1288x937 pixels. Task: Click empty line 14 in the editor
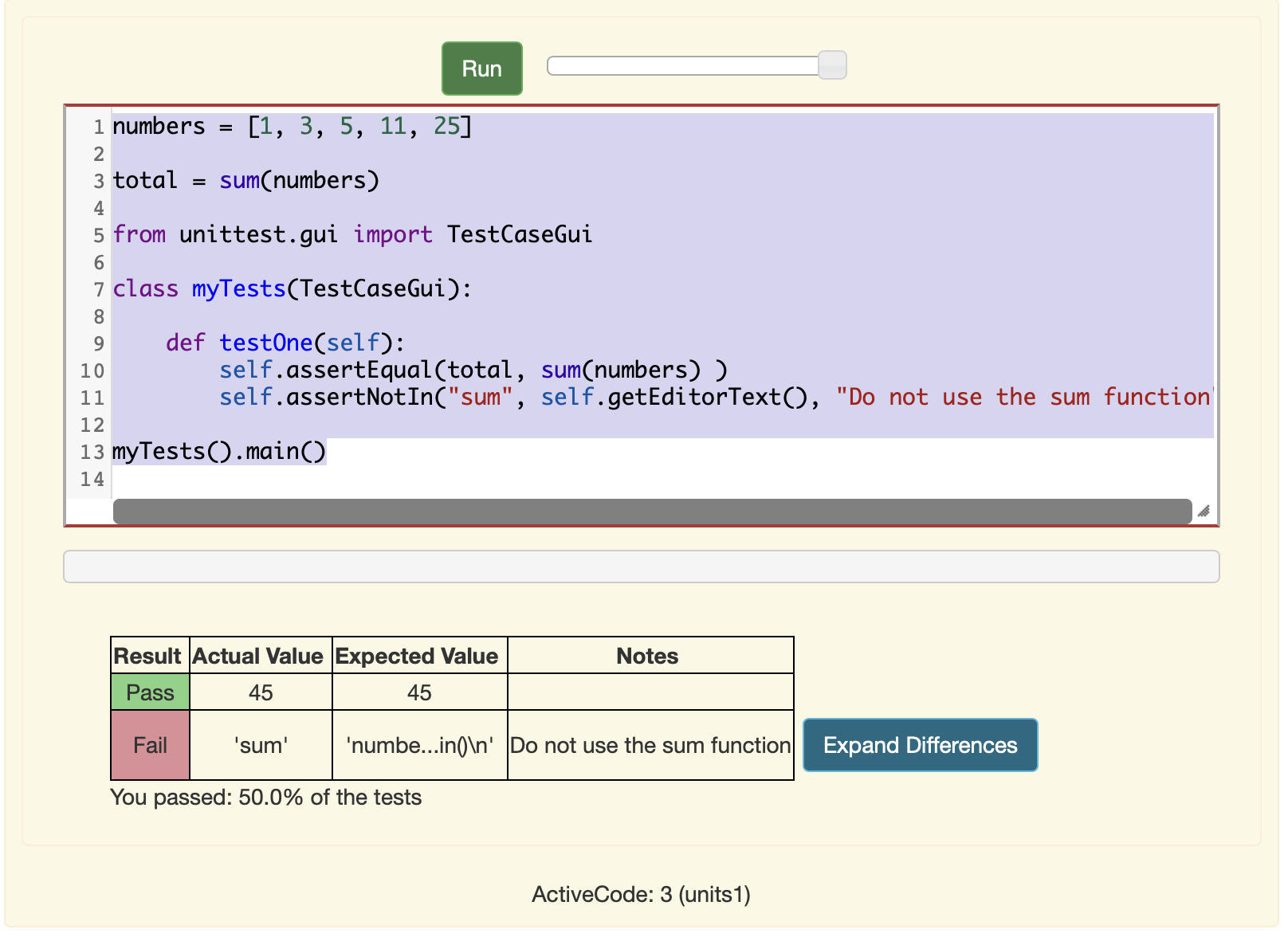pos(662,479)
